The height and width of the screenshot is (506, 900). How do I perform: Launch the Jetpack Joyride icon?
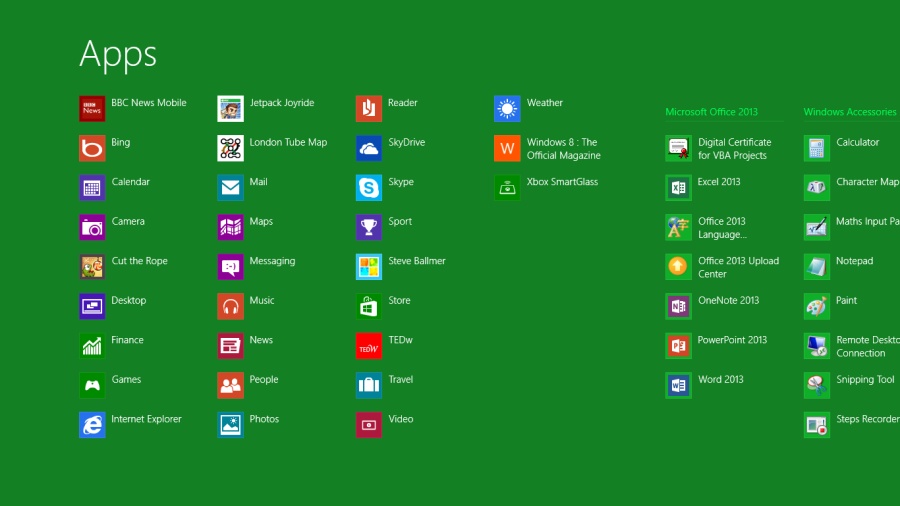[x=230, y=108]
